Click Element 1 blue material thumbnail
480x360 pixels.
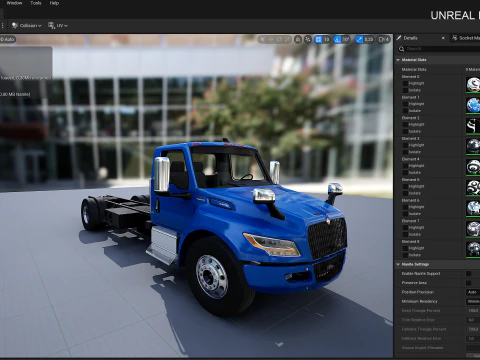point(473,105)
